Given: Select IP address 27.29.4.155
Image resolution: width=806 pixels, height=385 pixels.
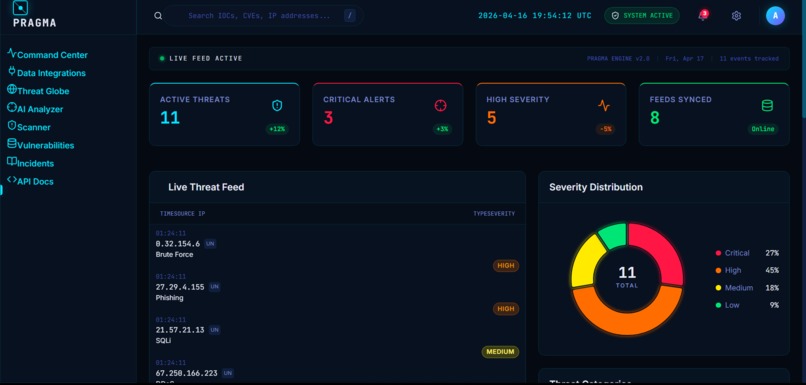Looking at the screenshot, I should point(180,287).
